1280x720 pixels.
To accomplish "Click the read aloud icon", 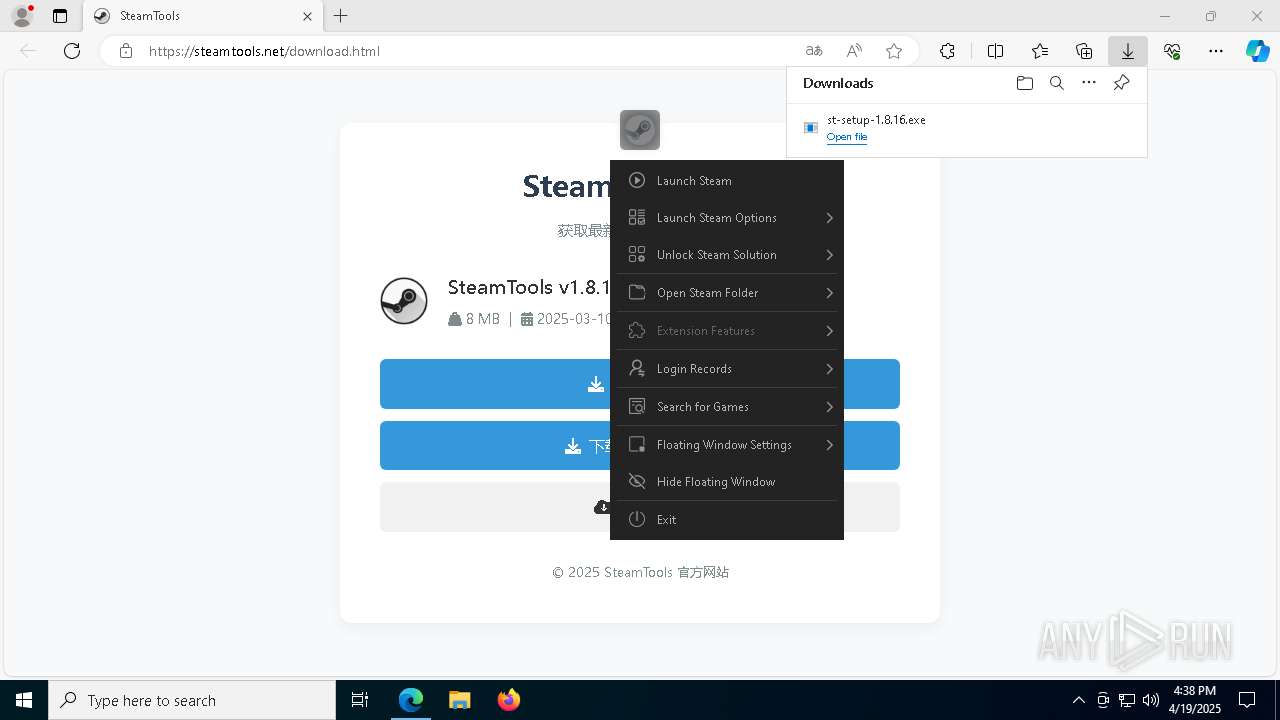I will tap(854, 51).
